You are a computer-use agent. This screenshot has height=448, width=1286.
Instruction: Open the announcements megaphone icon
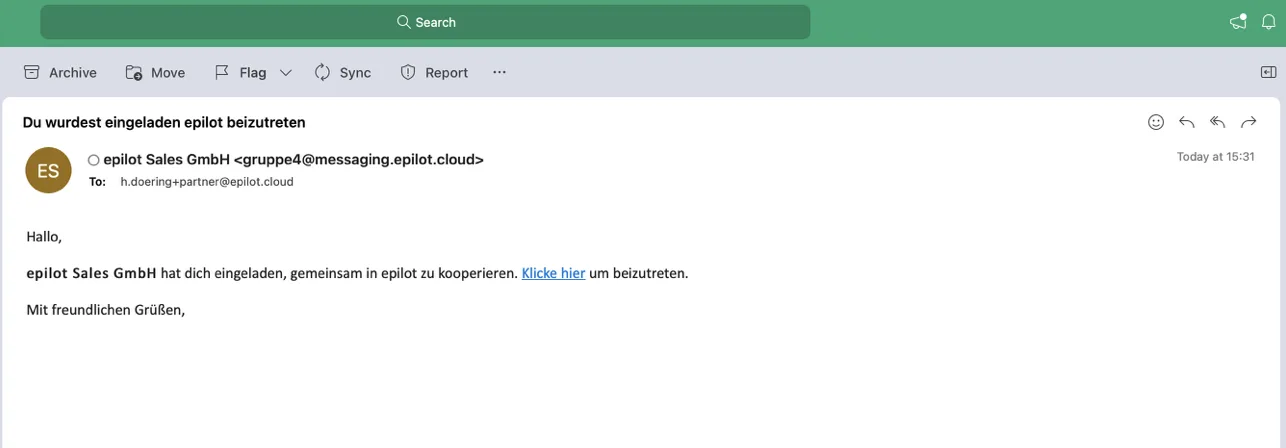[1238, 22]
